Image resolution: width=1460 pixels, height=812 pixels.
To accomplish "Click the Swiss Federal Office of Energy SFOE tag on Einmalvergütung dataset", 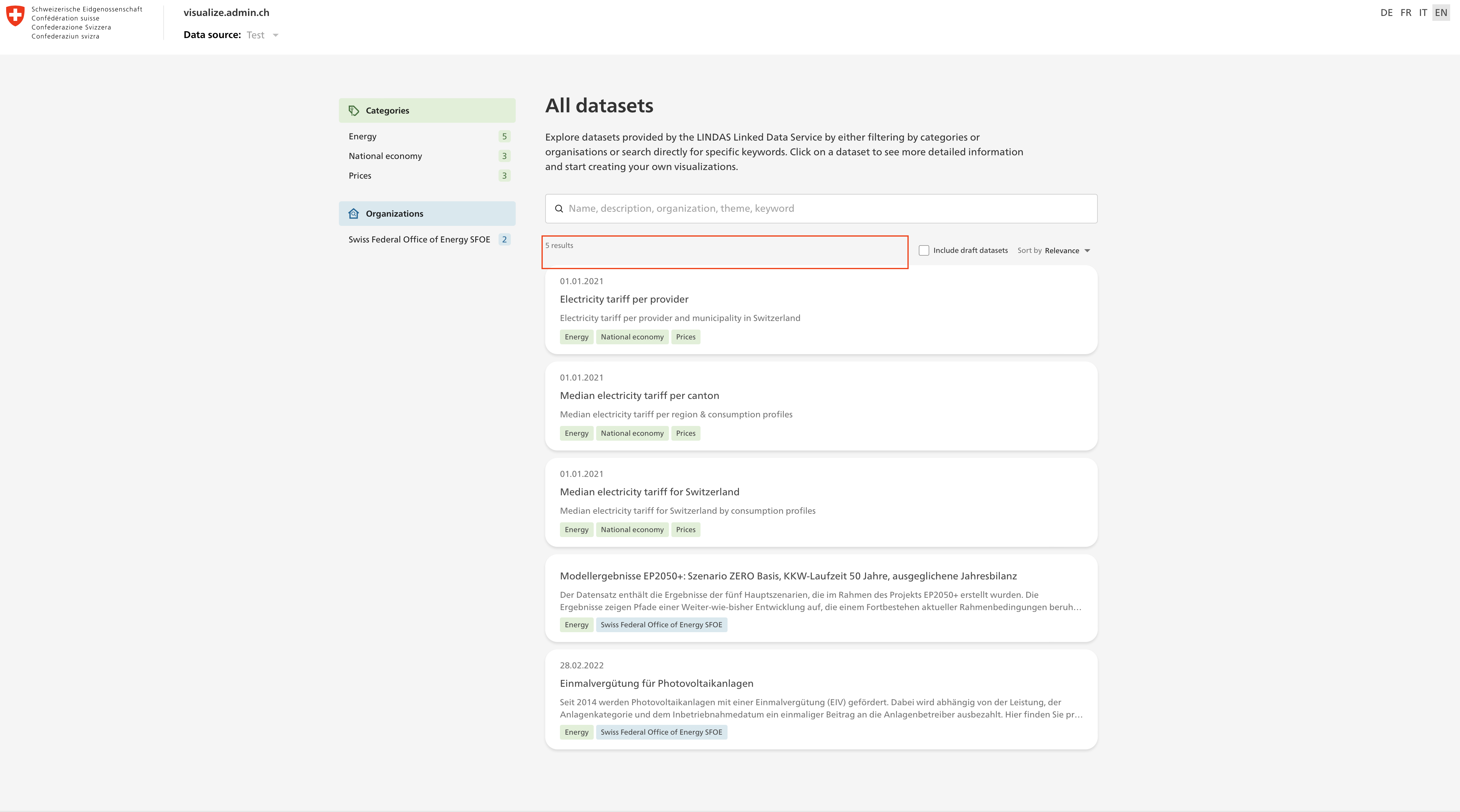I will click(x=662, y=732).
